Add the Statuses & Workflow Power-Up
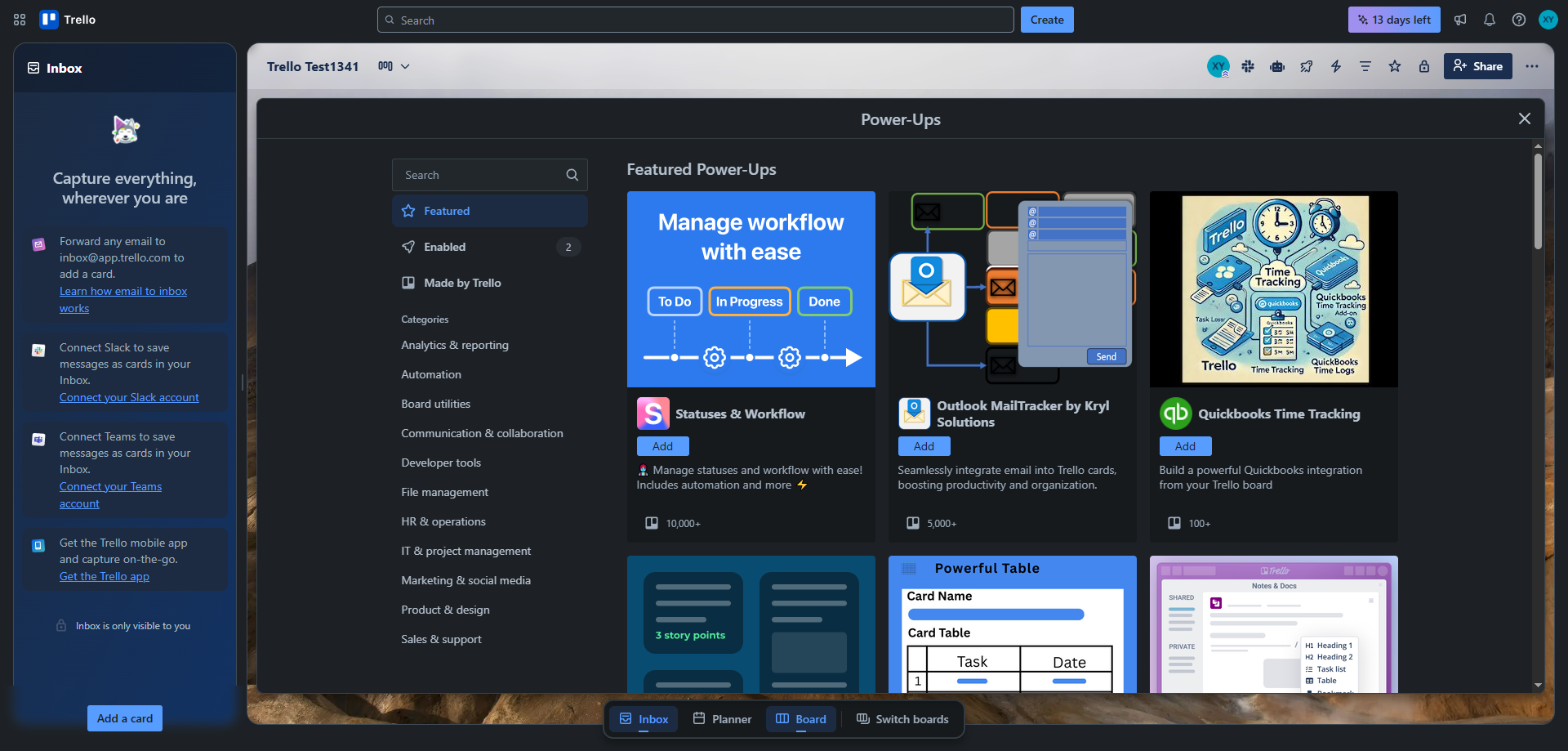This screenshot has width=1568, height=751. tap(663, 446)
